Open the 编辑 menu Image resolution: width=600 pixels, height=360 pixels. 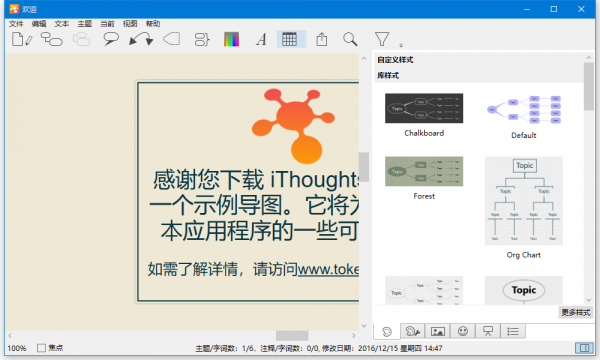39,24
